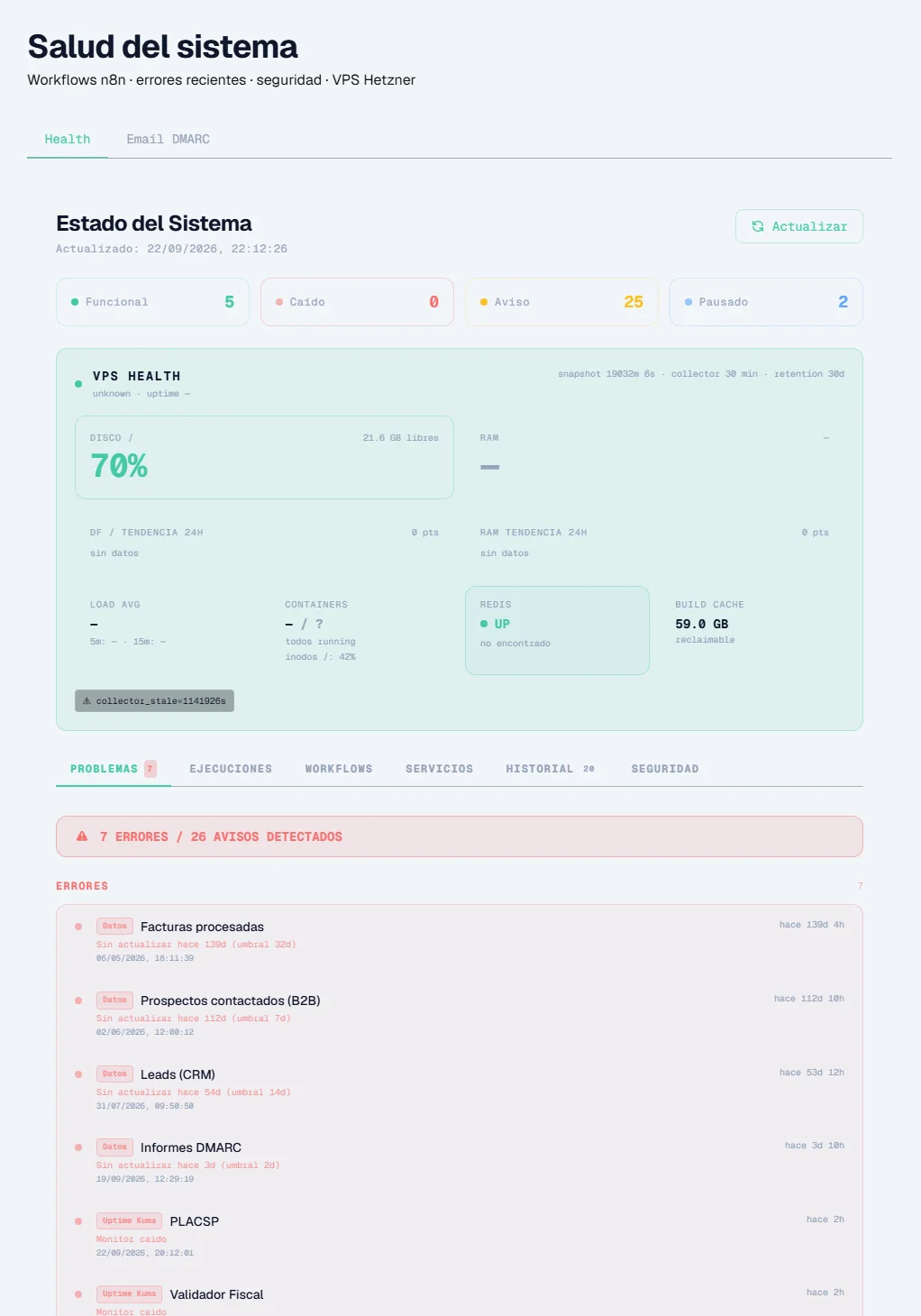921x1316 pixels.
Task: Click 'Sin actualizar hace 139d (umbral 32d)'
Action: tap(196, 945)
